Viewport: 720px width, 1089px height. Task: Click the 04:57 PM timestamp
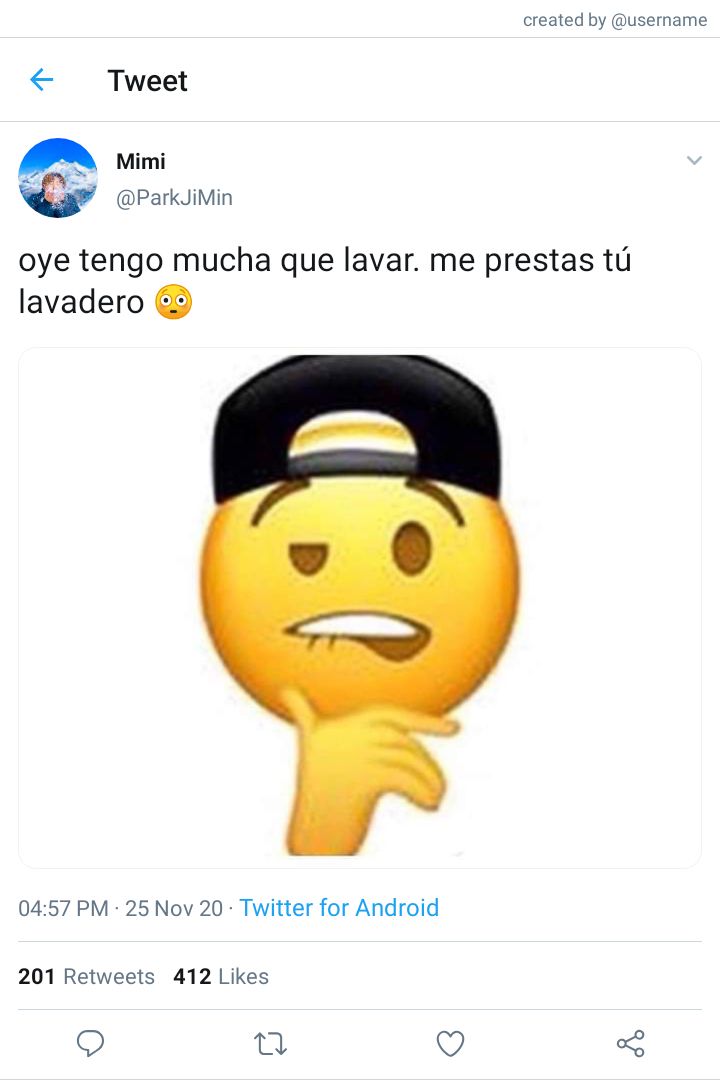pos(63,908)
